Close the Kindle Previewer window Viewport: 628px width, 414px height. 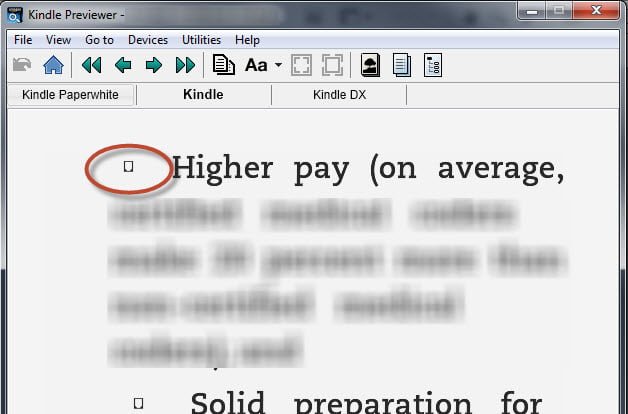coord(596,11)
